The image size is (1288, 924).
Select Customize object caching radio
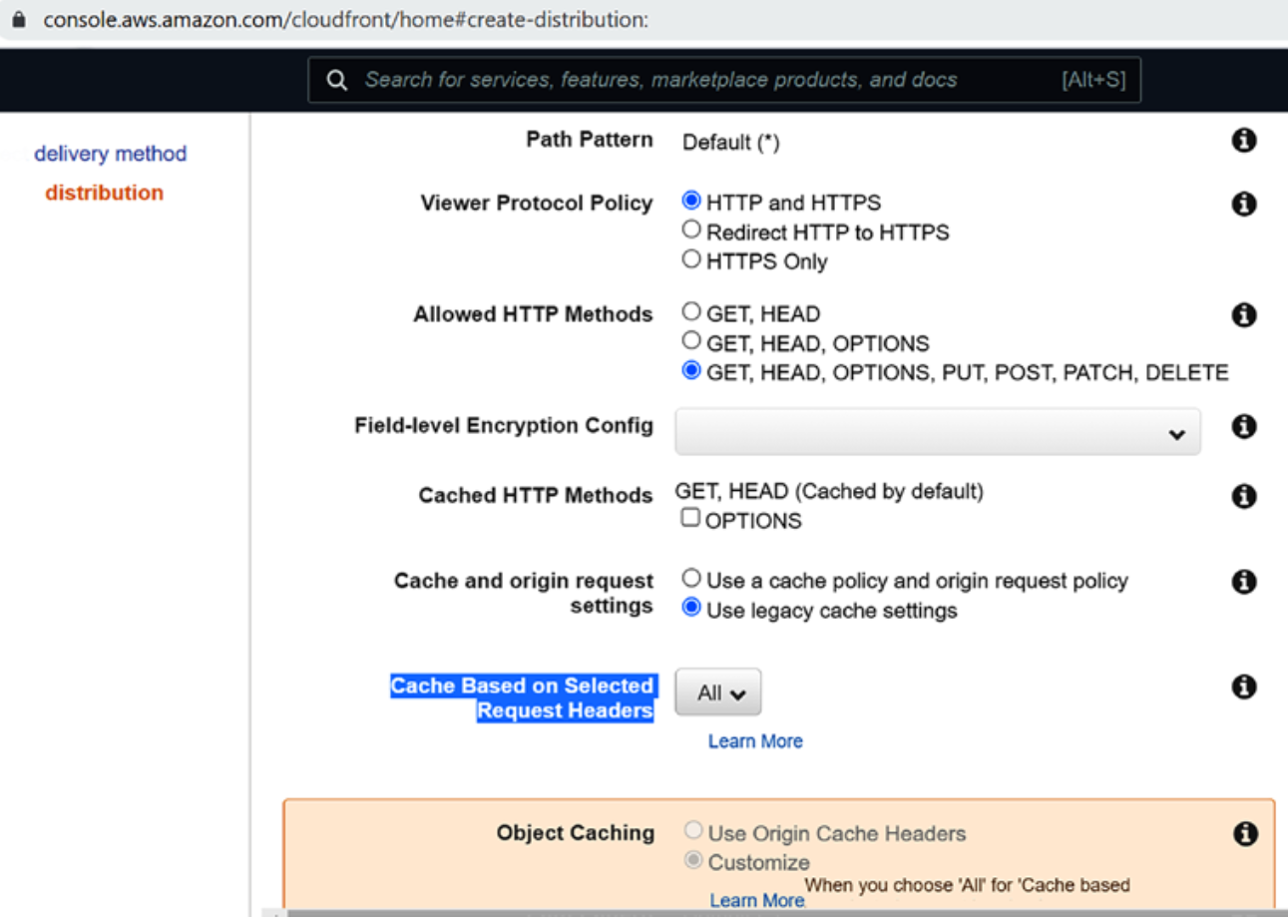692,860
